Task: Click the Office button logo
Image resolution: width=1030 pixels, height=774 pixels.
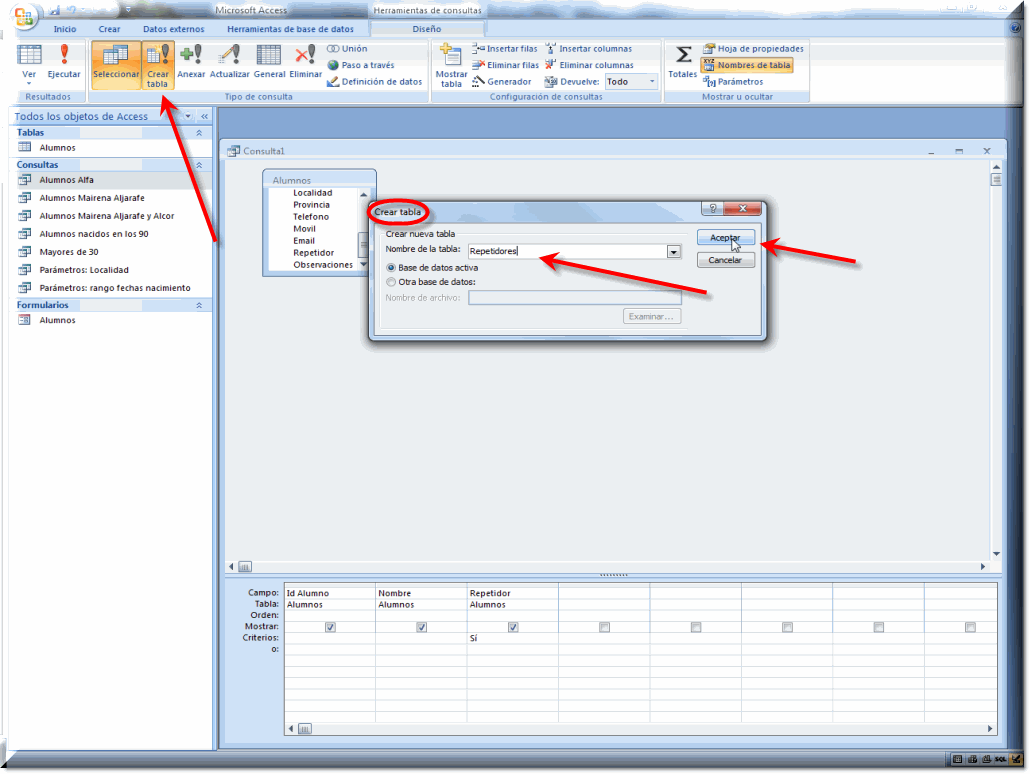Action: coord(24,16)
